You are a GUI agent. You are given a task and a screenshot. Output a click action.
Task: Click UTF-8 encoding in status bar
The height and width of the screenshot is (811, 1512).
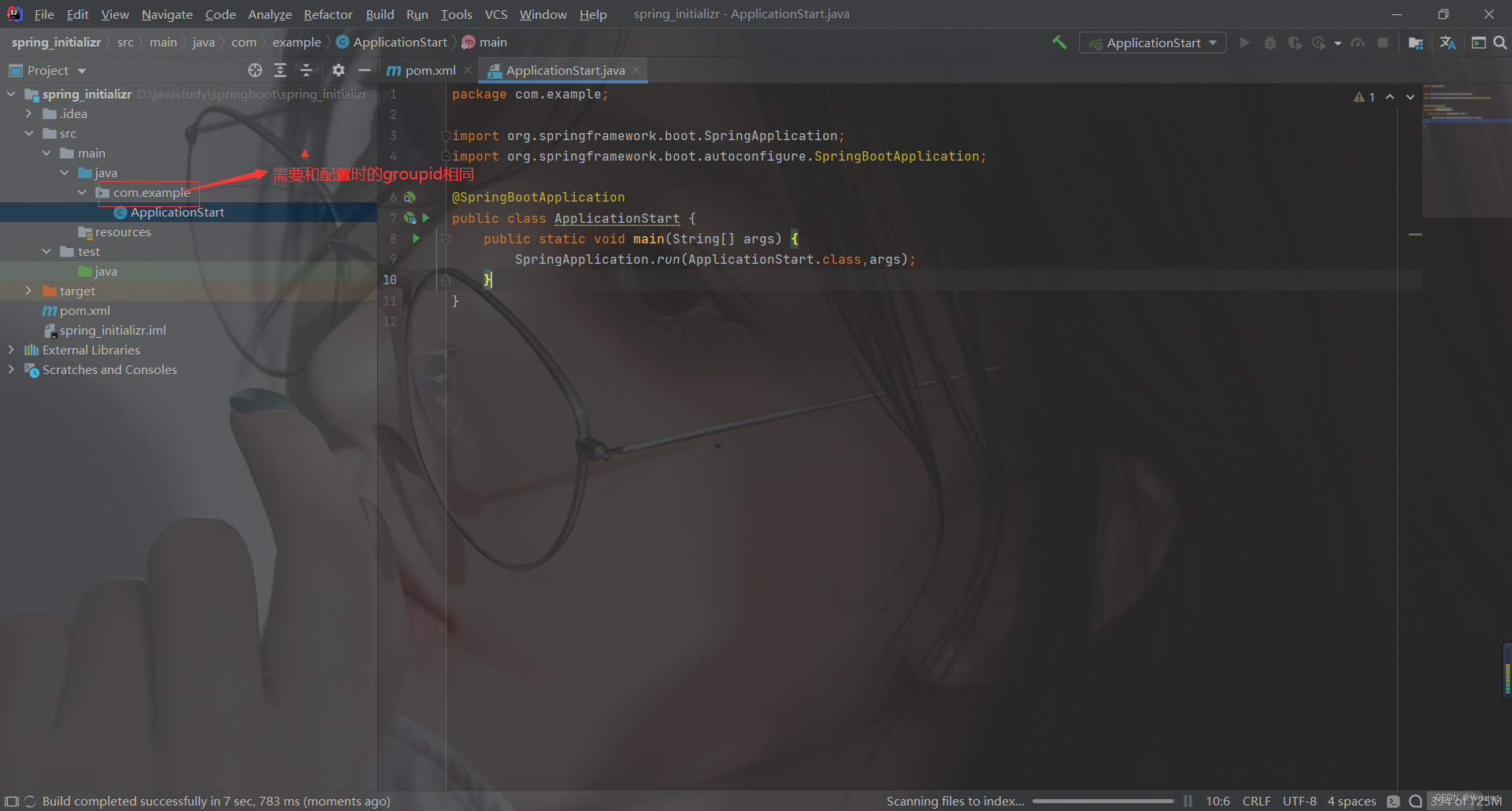coord(1299,801)
